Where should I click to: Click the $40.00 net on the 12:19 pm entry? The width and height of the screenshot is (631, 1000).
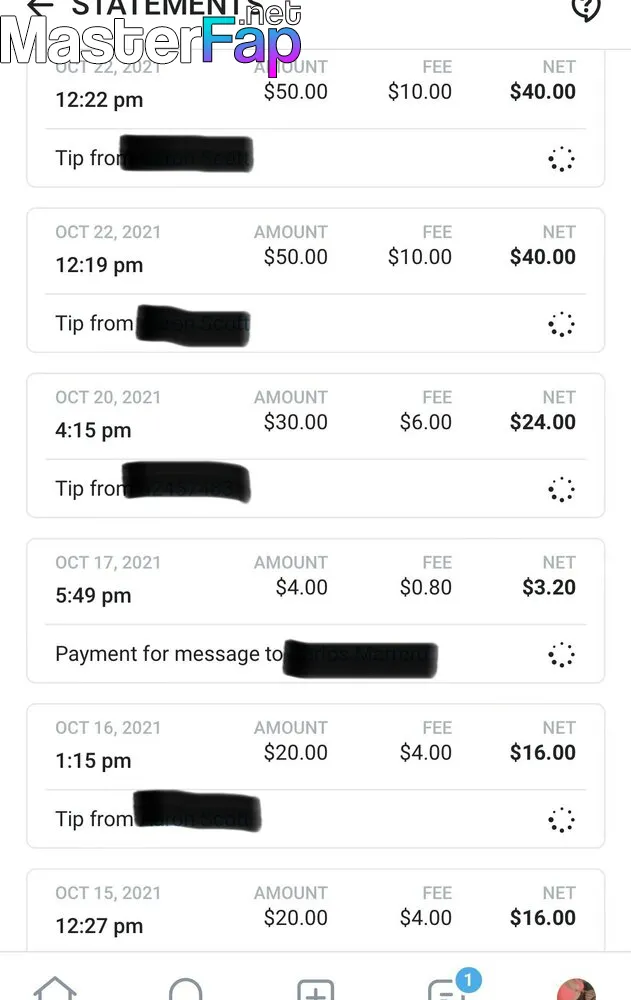coord(542,257)
